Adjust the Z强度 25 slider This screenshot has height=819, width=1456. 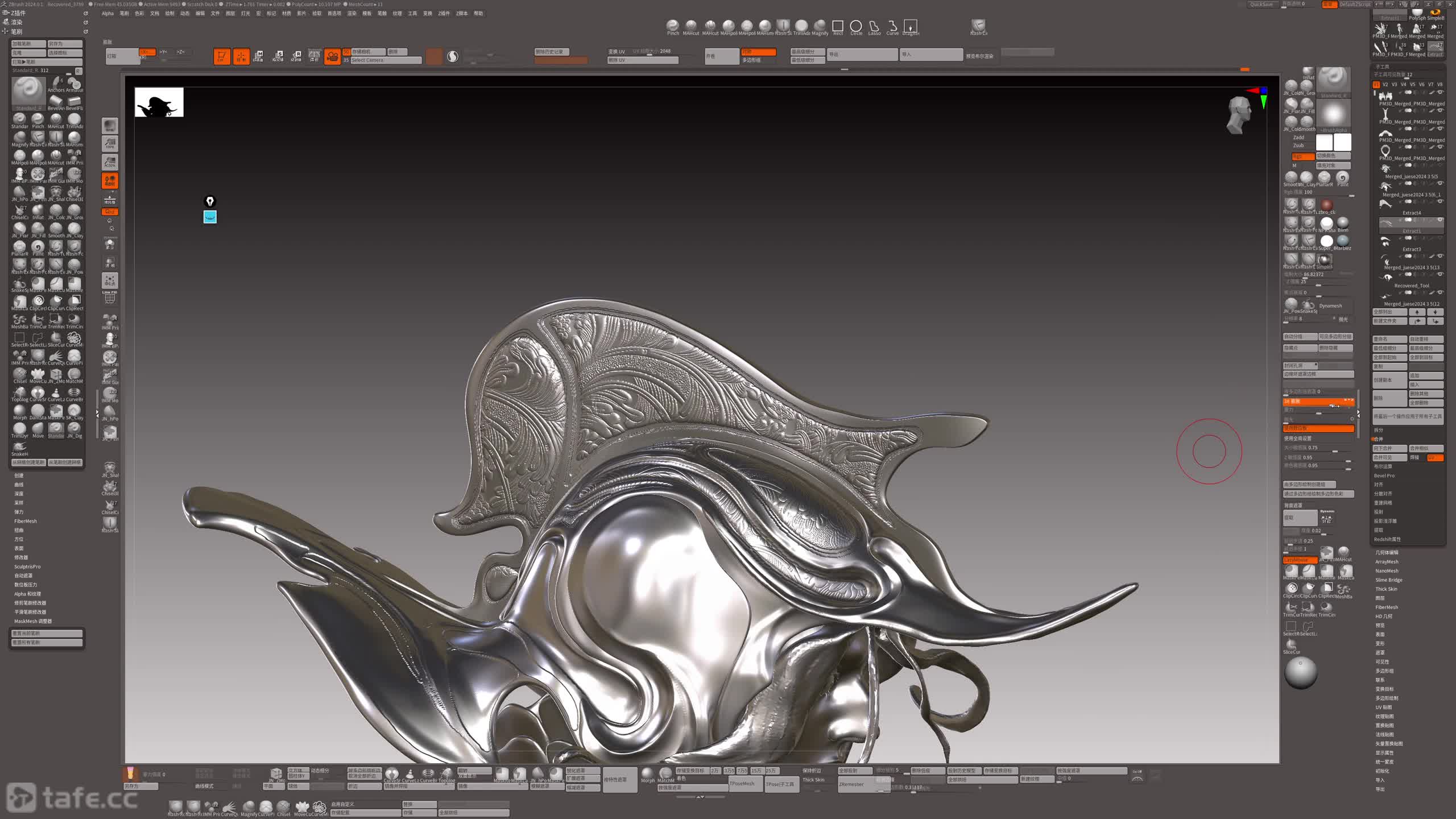1318,282
